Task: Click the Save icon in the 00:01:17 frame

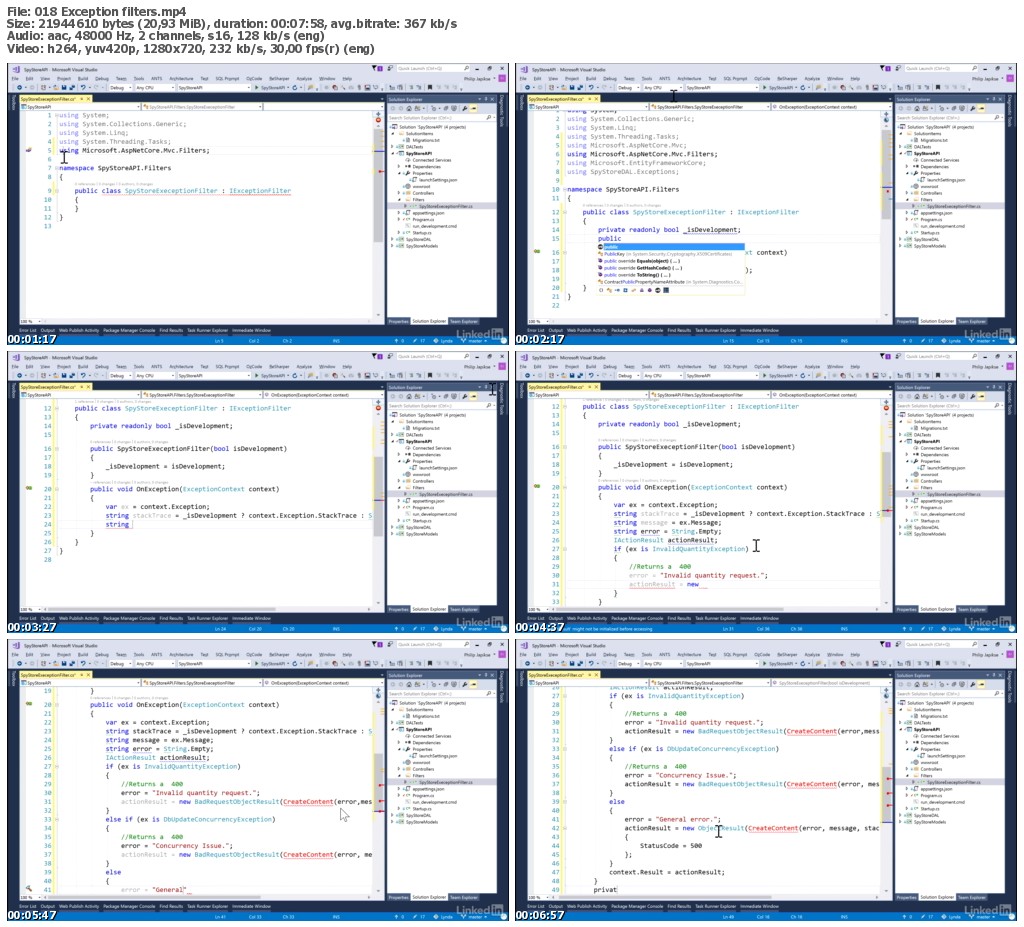Action: click(64, 88)
